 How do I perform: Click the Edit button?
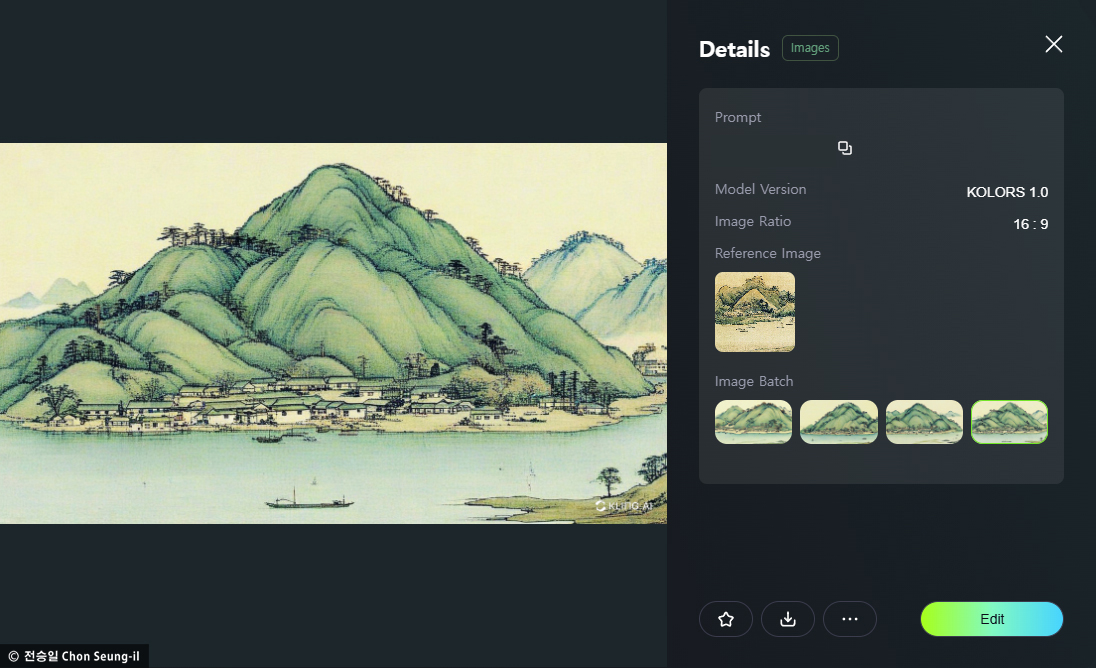click(992, 619)
